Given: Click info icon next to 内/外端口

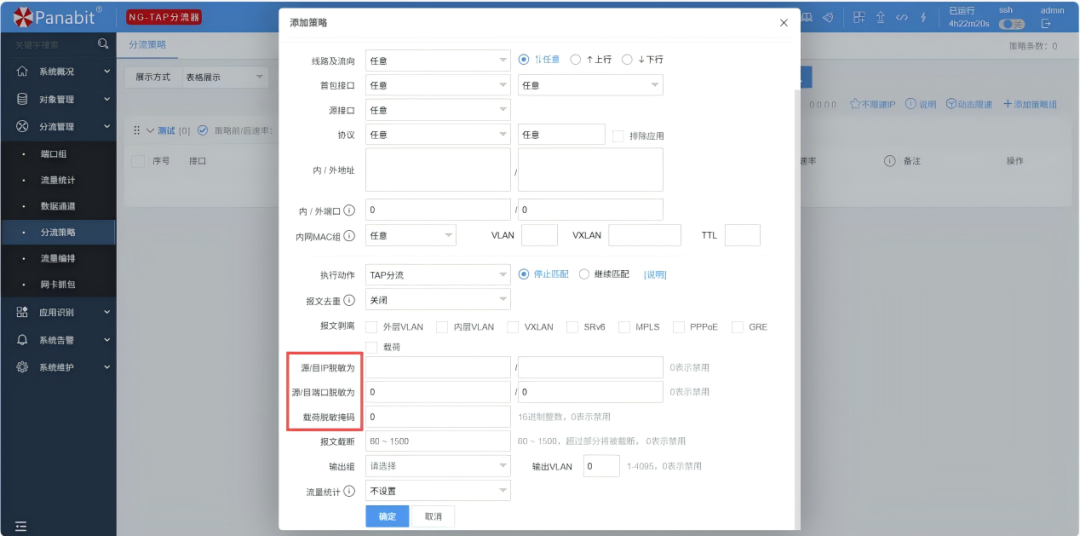Looking at the screenshot, I should (349, 210).
